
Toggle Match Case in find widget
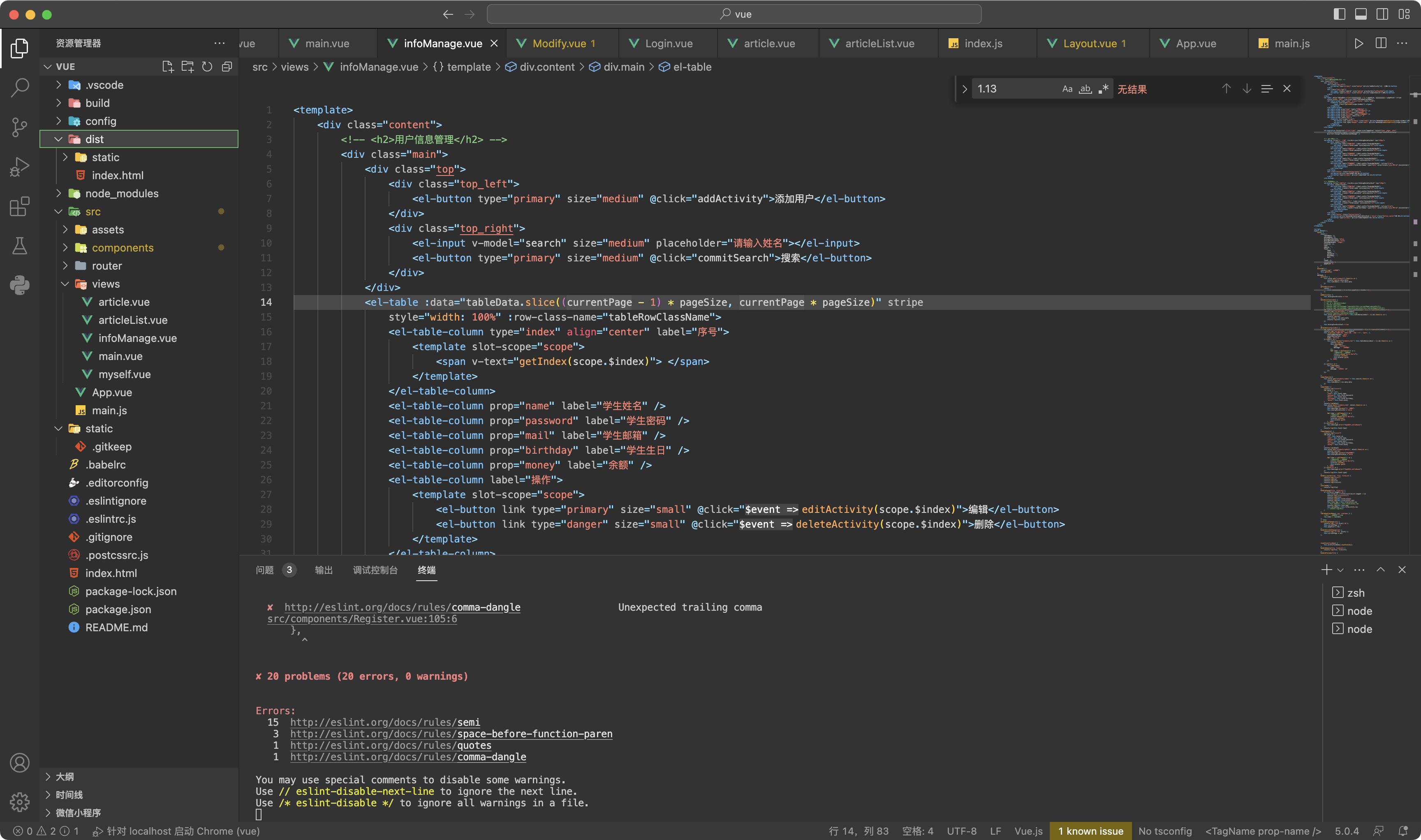1067,89
